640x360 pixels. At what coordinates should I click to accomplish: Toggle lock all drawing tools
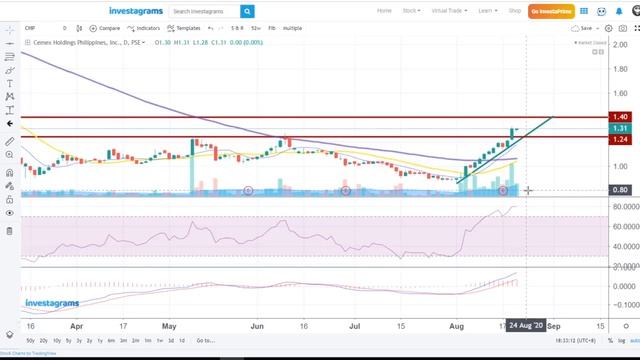click(x=10, y=200)
